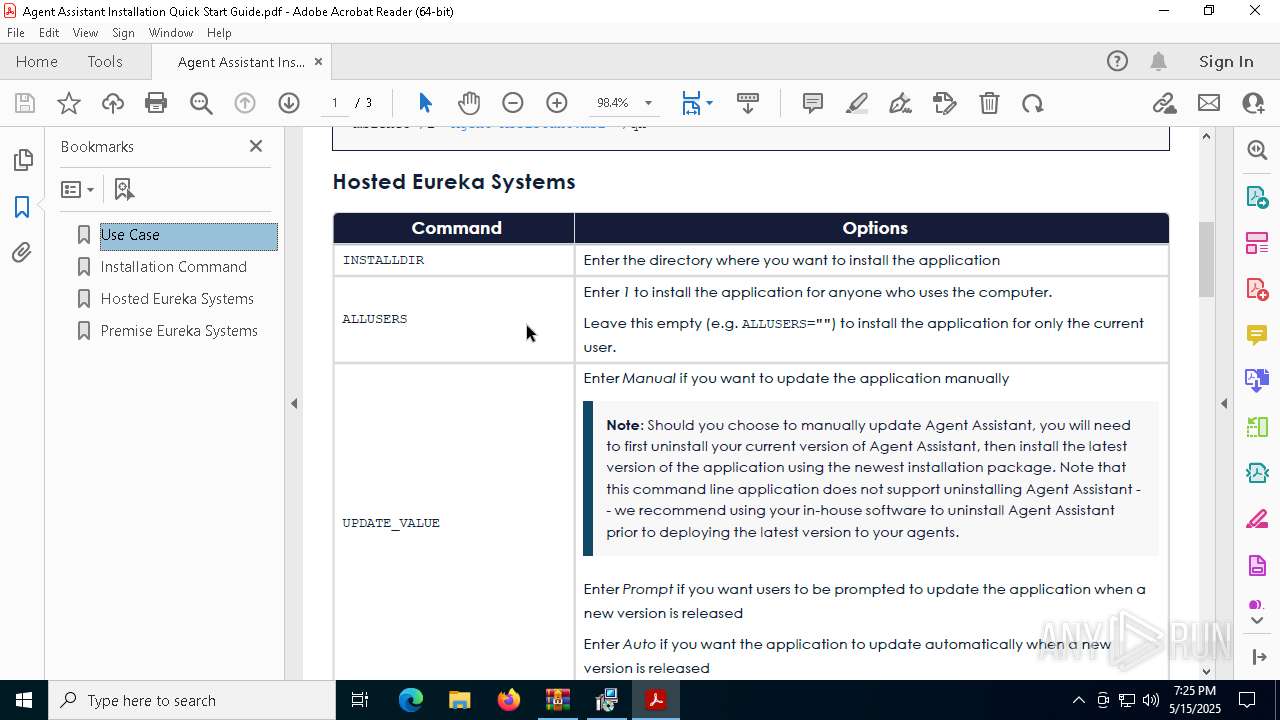Open the zoom percentage dropdown

pos(648,103)
